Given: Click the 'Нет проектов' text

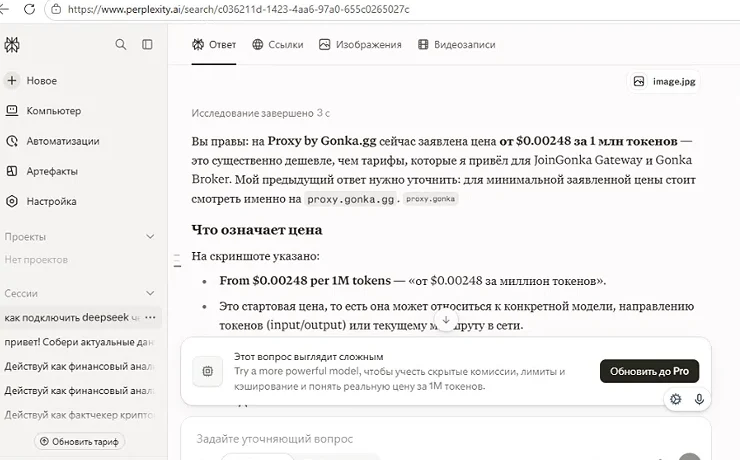Looking at the screenshot, I should click(x=36, y=259).
